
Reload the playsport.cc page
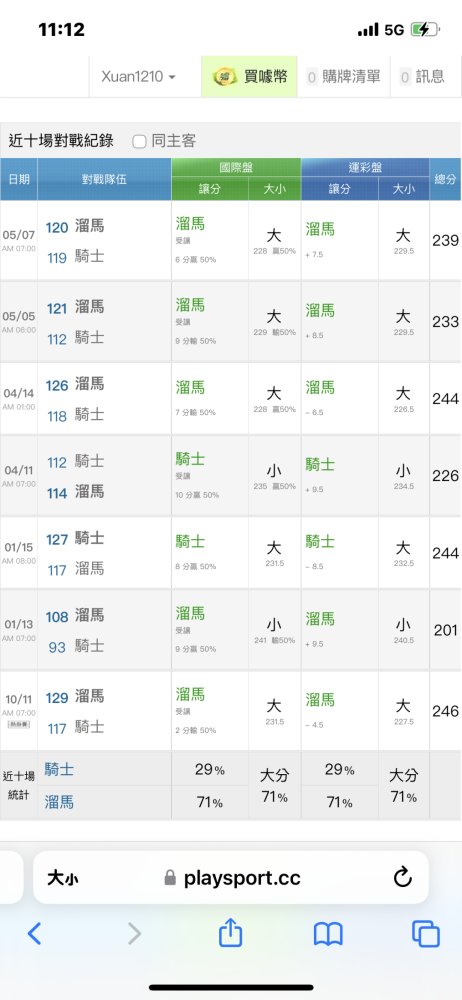tap(403, 878)
